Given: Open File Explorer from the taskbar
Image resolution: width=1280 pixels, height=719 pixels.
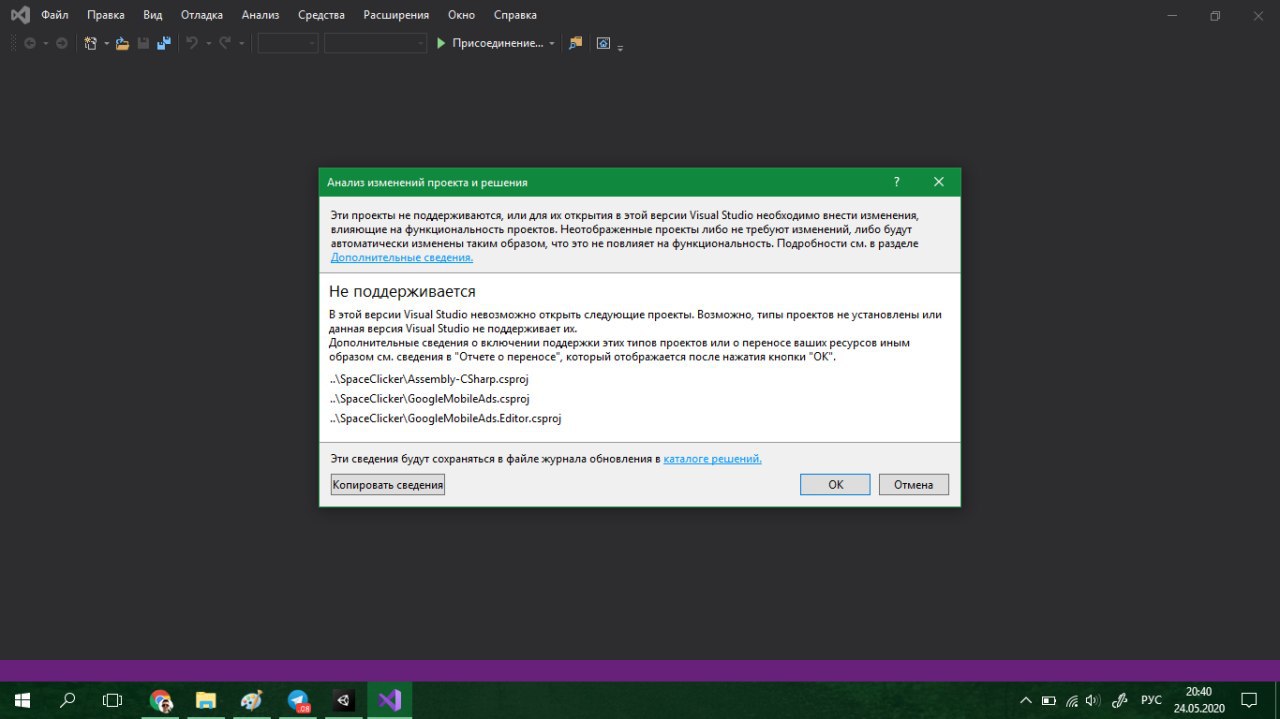Looking at the screenshot, I should (206, 700).
